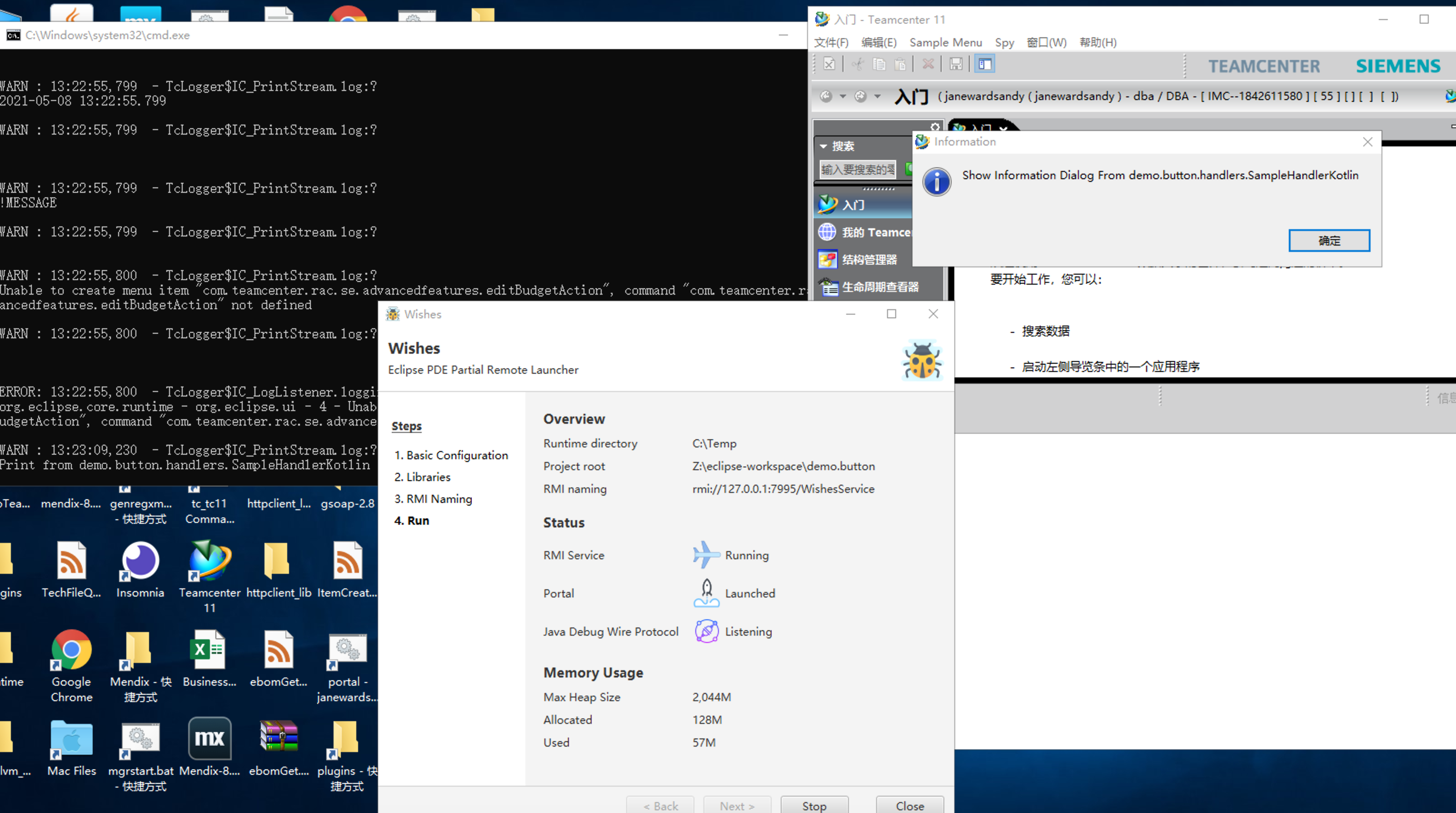1456x813 pixels.
Task: Click the 2,044M Max Heap Size value
Action: [712, 697]
